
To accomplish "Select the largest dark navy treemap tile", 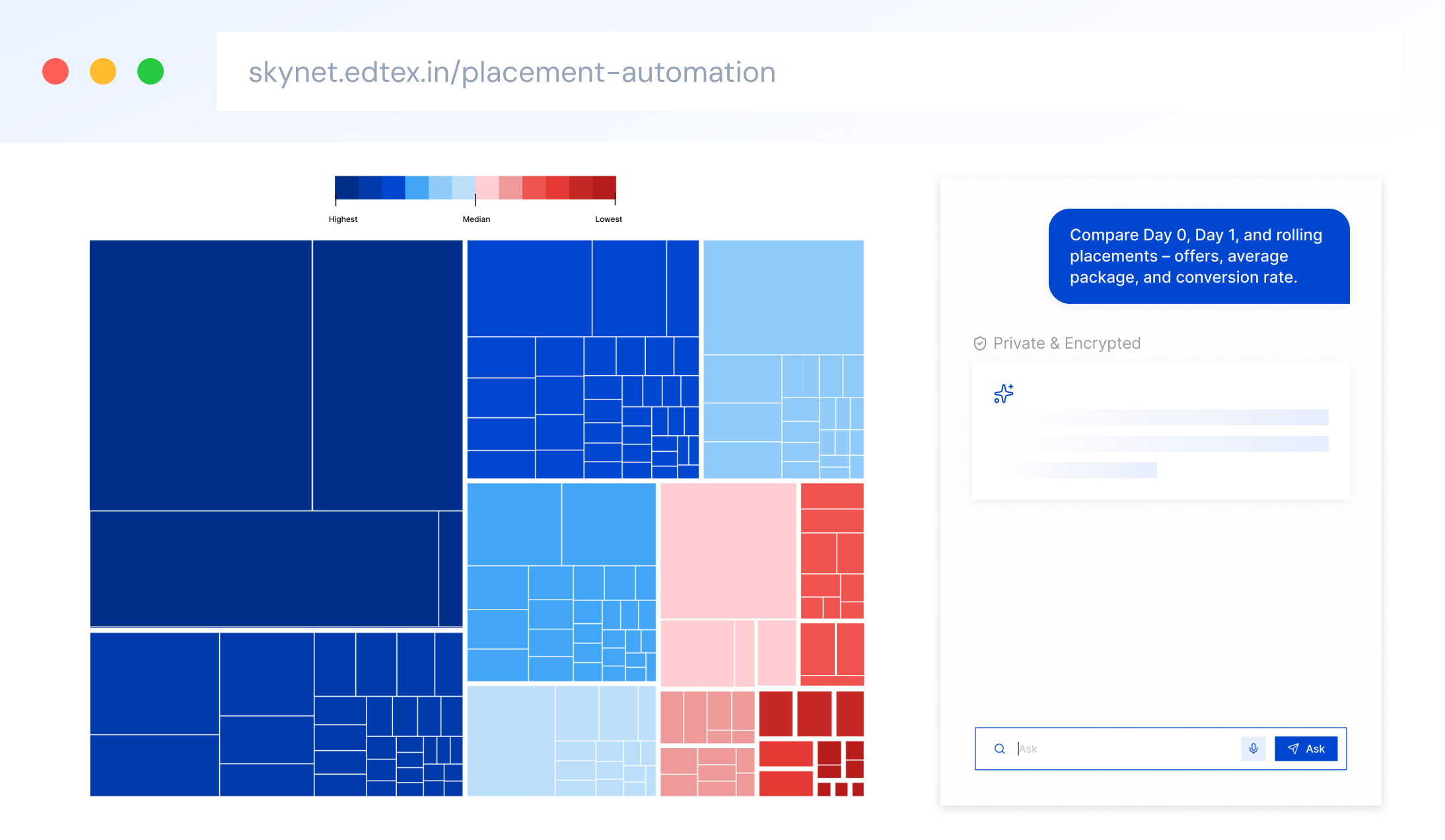I will click(x=201, y=375).
